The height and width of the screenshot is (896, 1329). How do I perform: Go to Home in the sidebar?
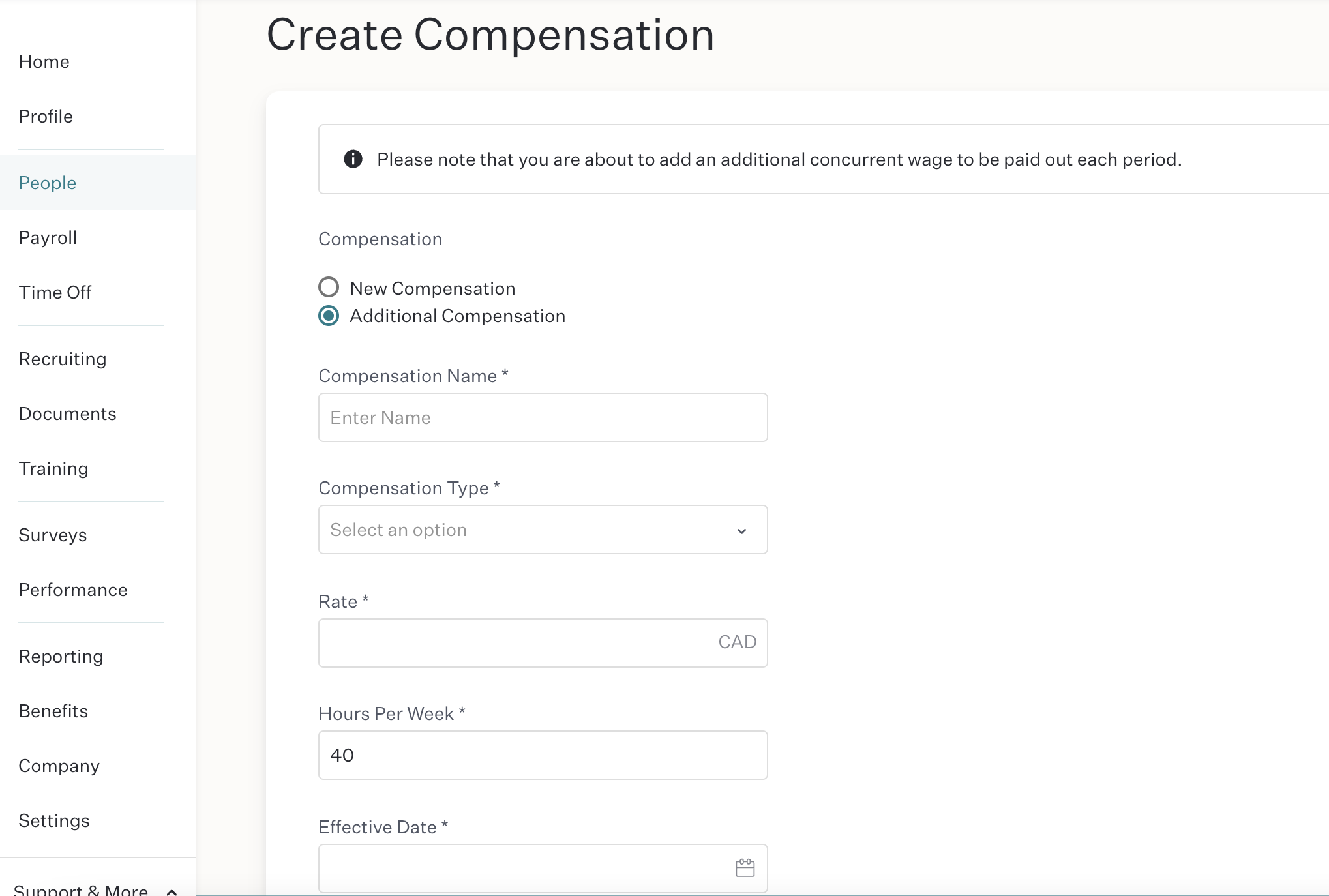tap(44, 61)
